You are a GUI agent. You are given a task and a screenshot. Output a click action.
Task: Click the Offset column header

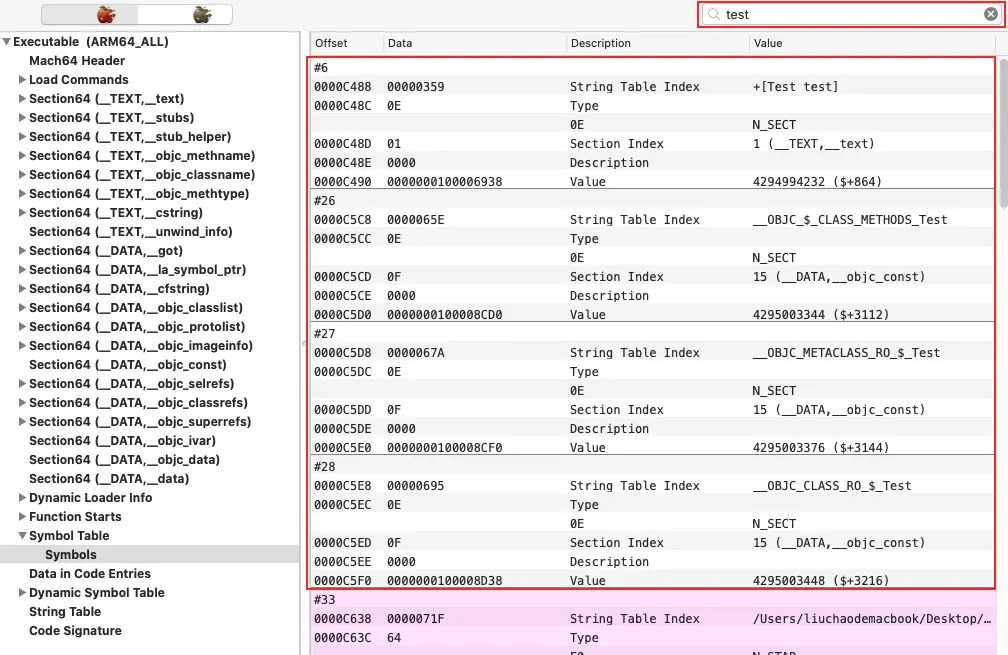coord(332,43)
